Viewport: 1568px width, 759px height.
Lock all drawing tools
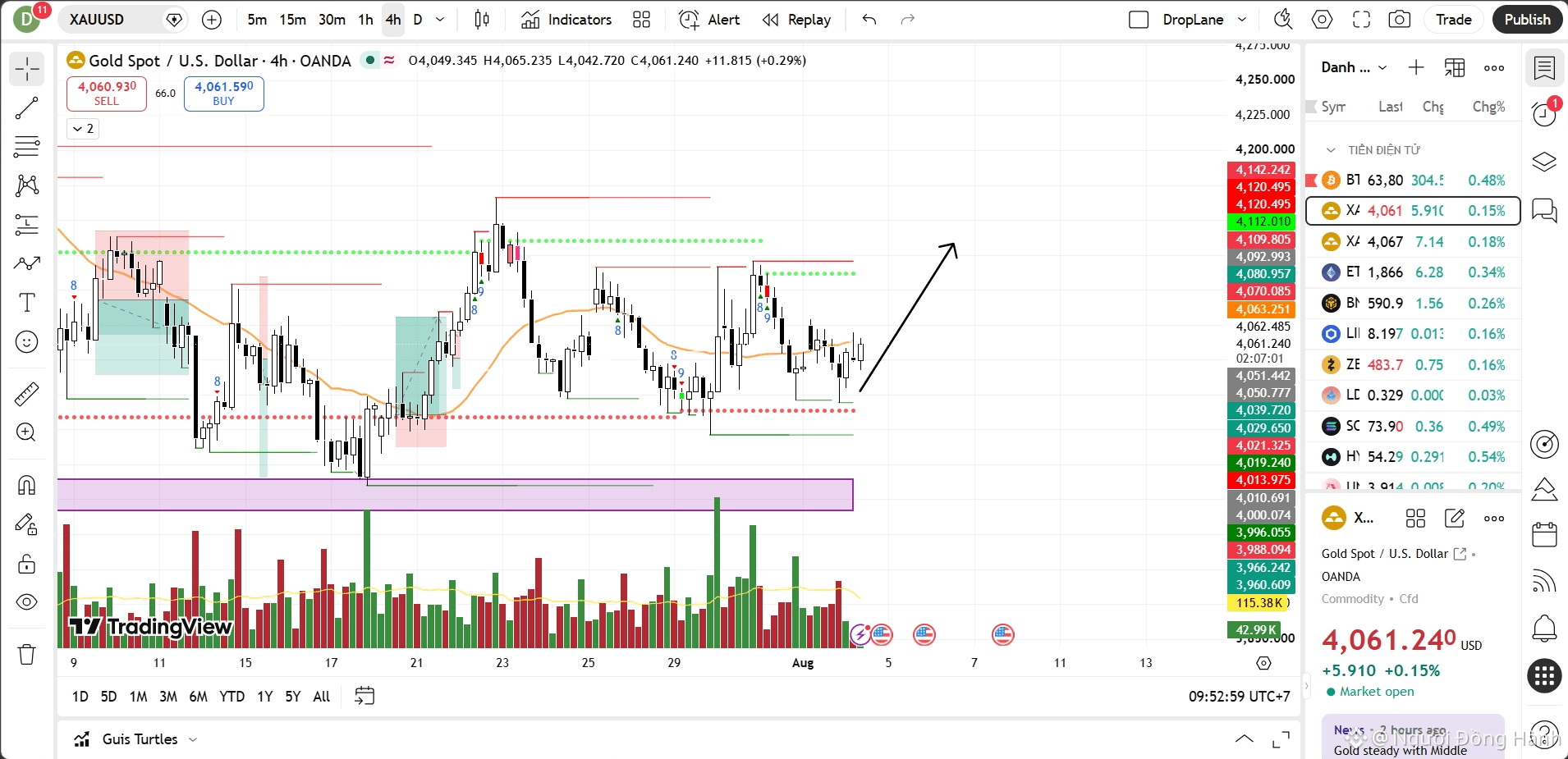(27, 564)
